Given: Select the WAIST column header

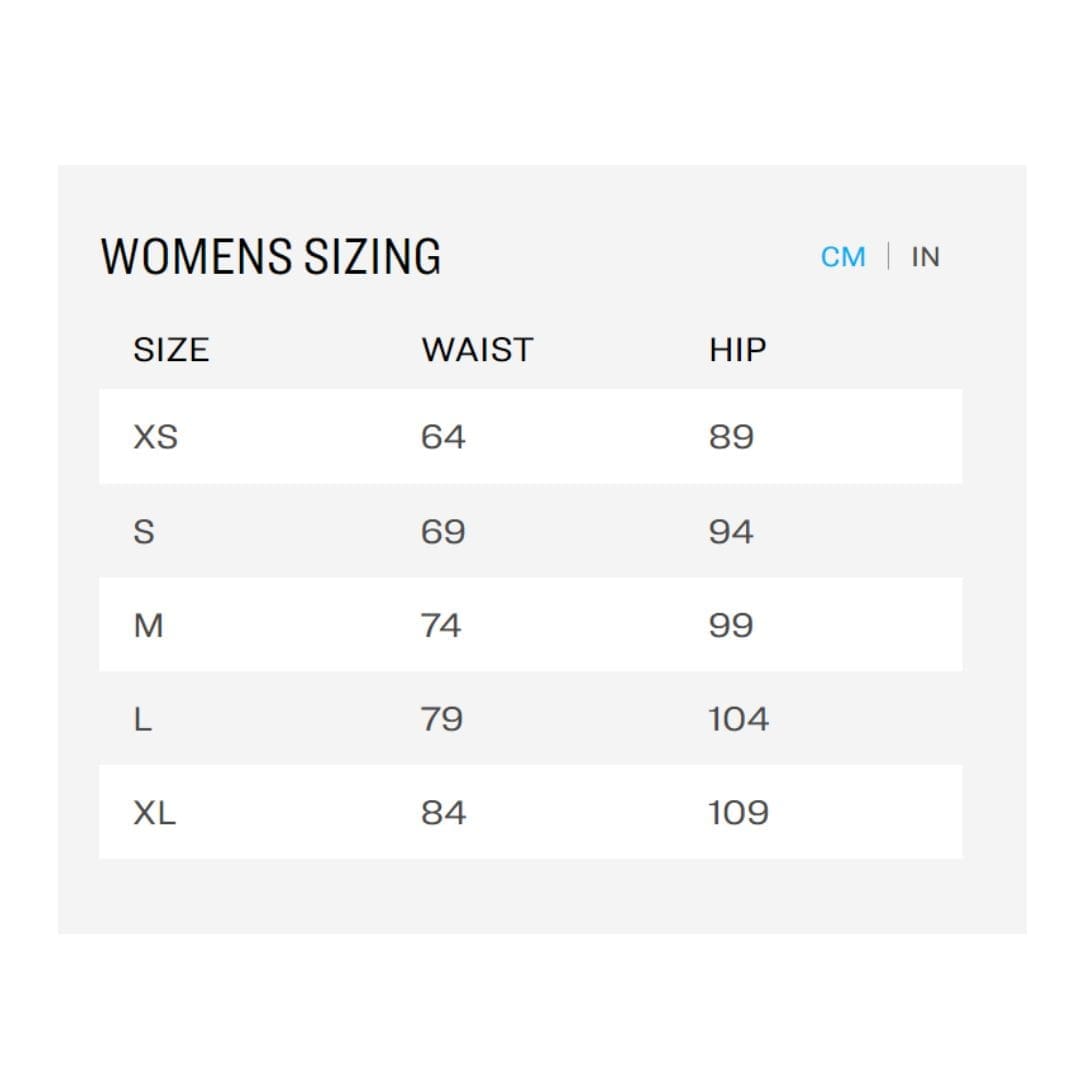Looking at the screenshot, I should click(477, 350).
